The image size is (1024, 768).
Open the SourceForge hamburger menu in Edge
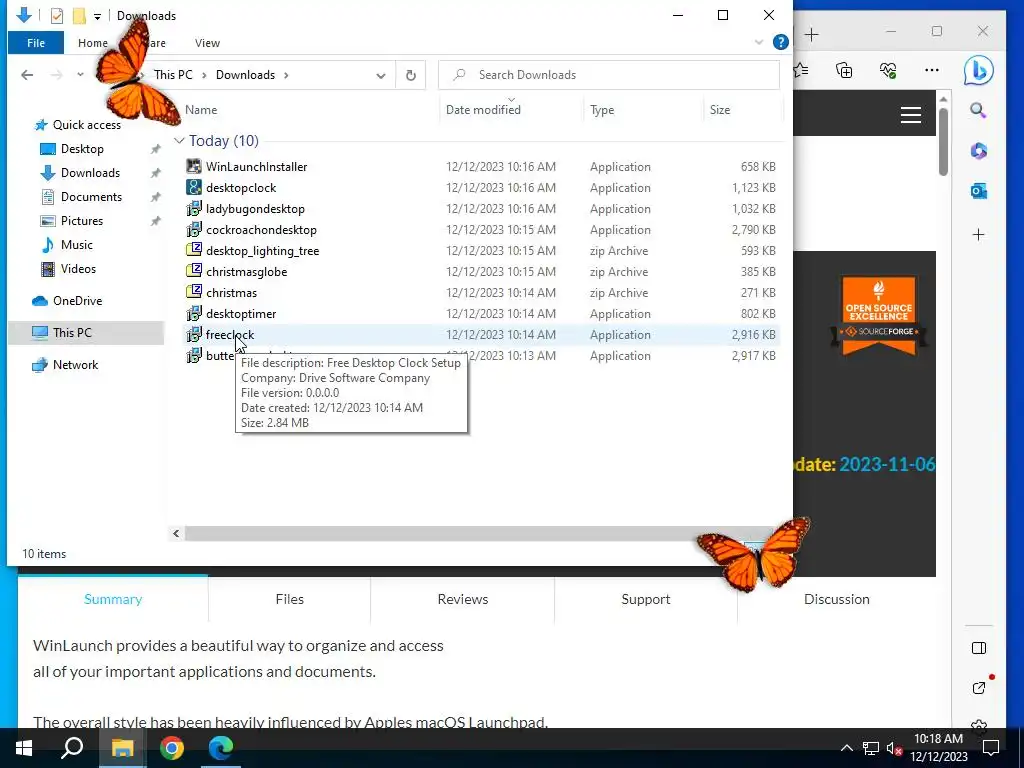pyautogui.click(x=911, y=116)
